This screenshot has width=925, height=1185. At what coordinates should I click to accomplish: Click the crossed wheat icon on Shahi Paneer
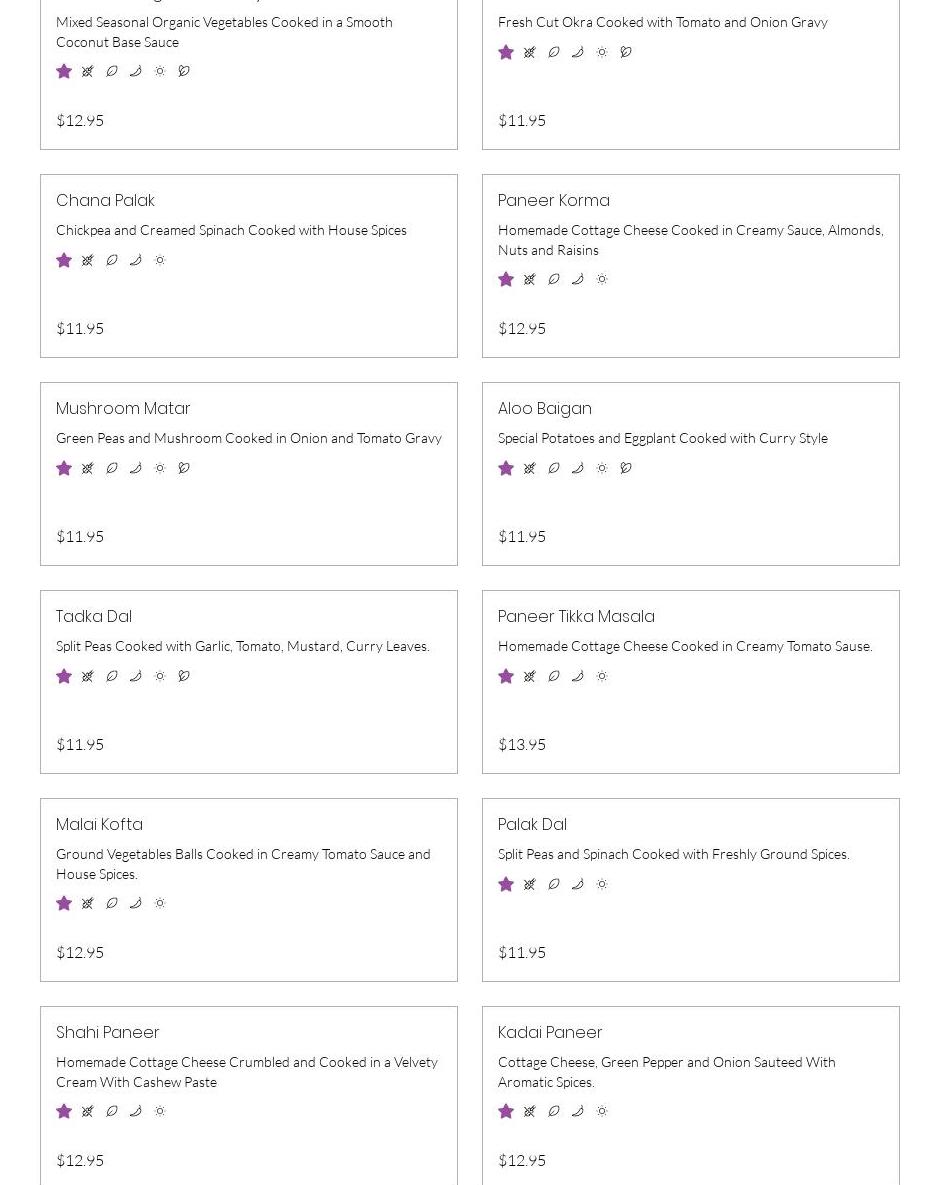(88, 1111)
